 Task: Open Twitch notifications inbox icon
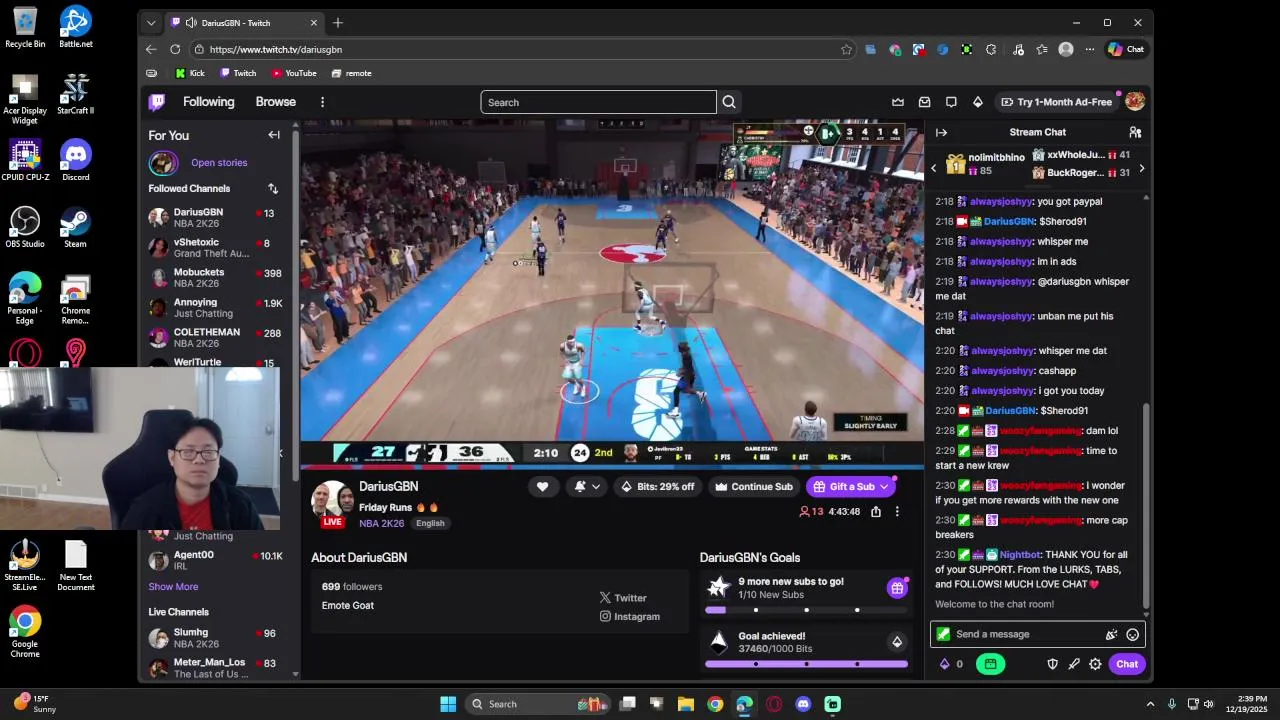(x=924, y=102)
